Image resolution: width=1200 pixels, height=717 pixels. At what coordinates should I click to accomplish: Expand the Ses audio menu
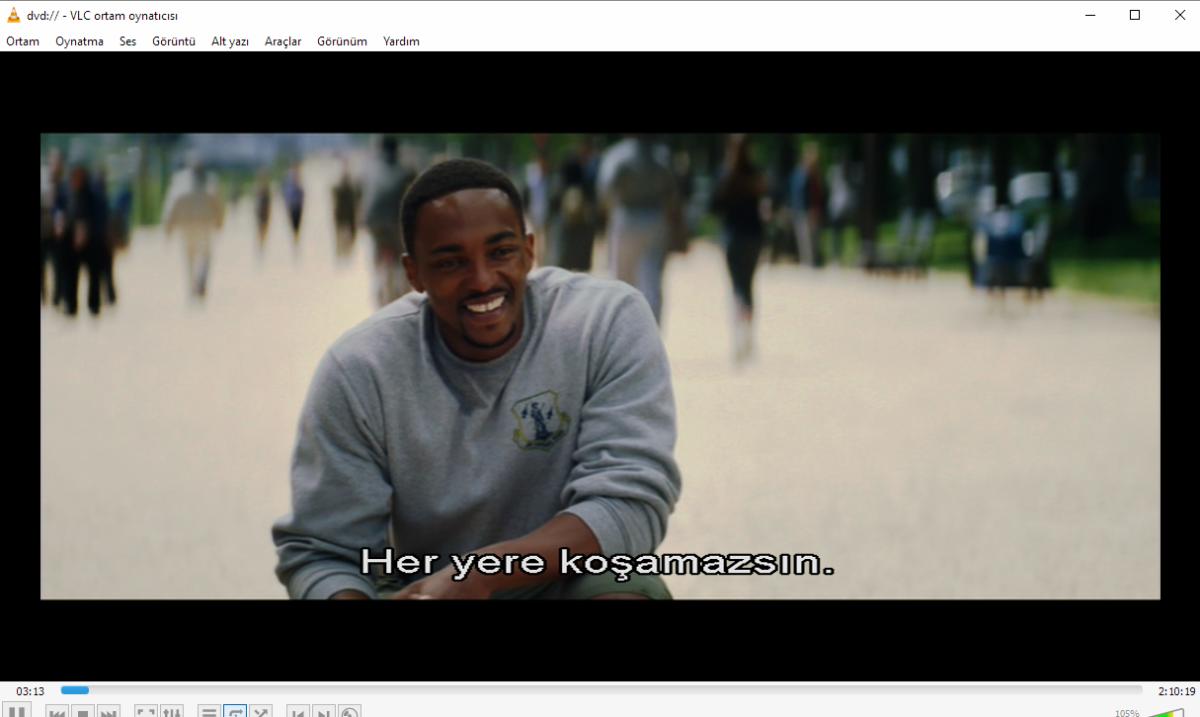128,41
